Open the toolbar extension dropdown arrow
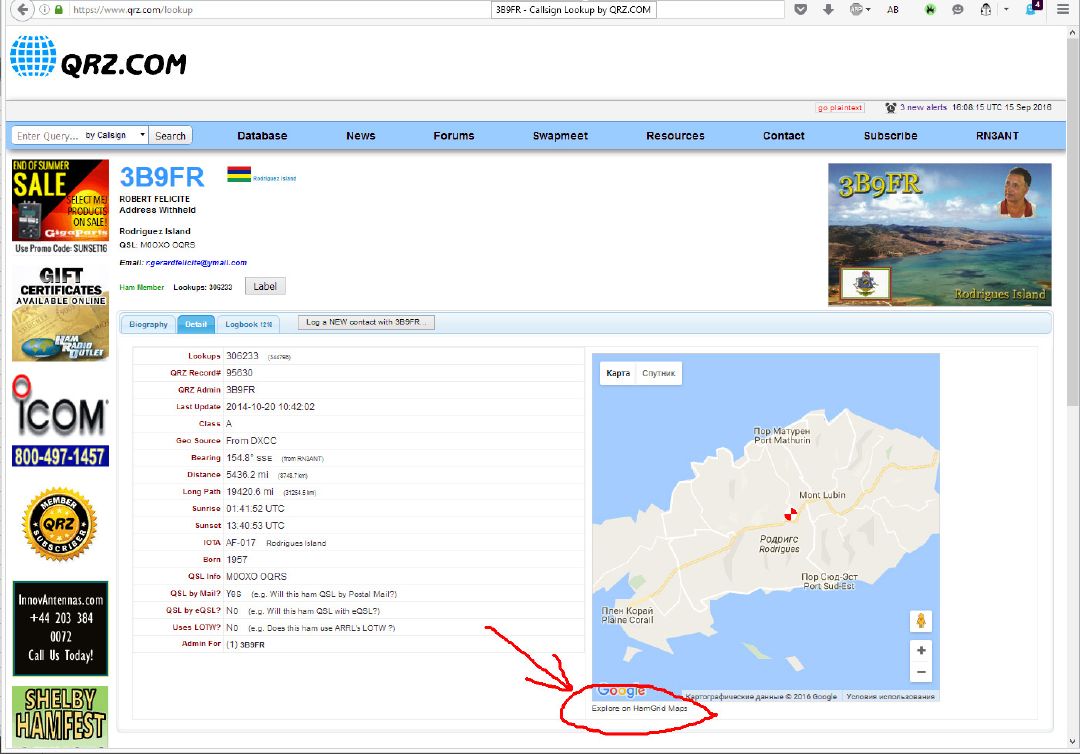This screenshot has height=754, width=1080. (1006, 10)
